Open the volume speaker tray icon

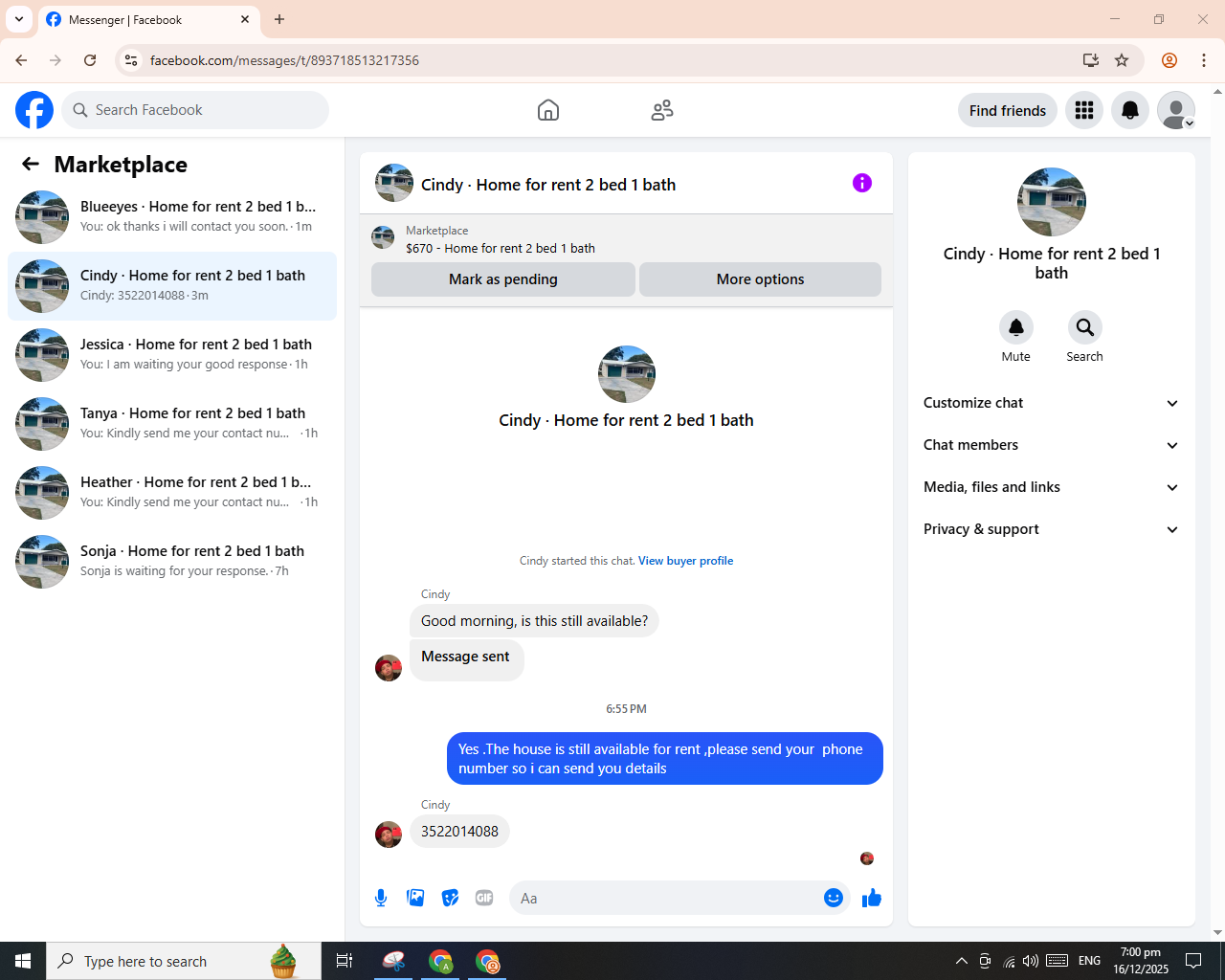tap(1031, 961)
